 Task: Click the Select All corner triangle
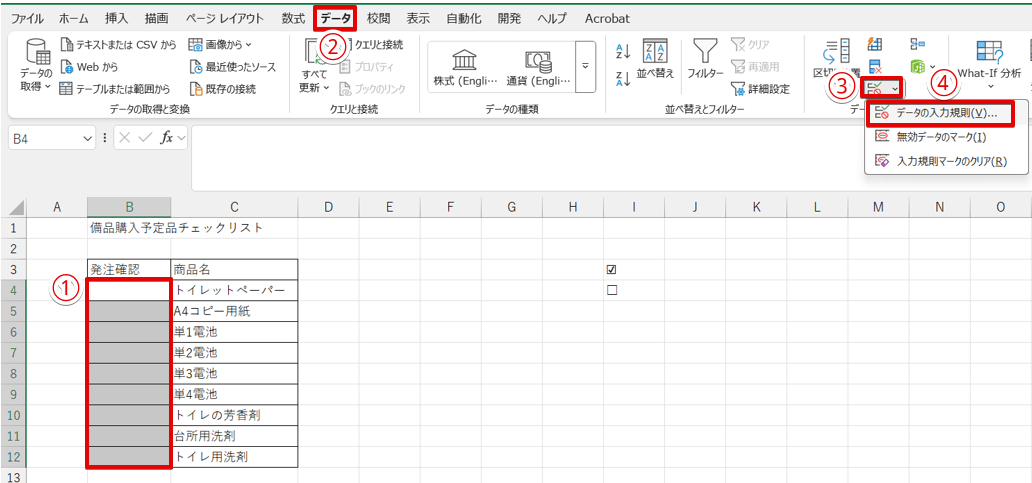[15, 207]
